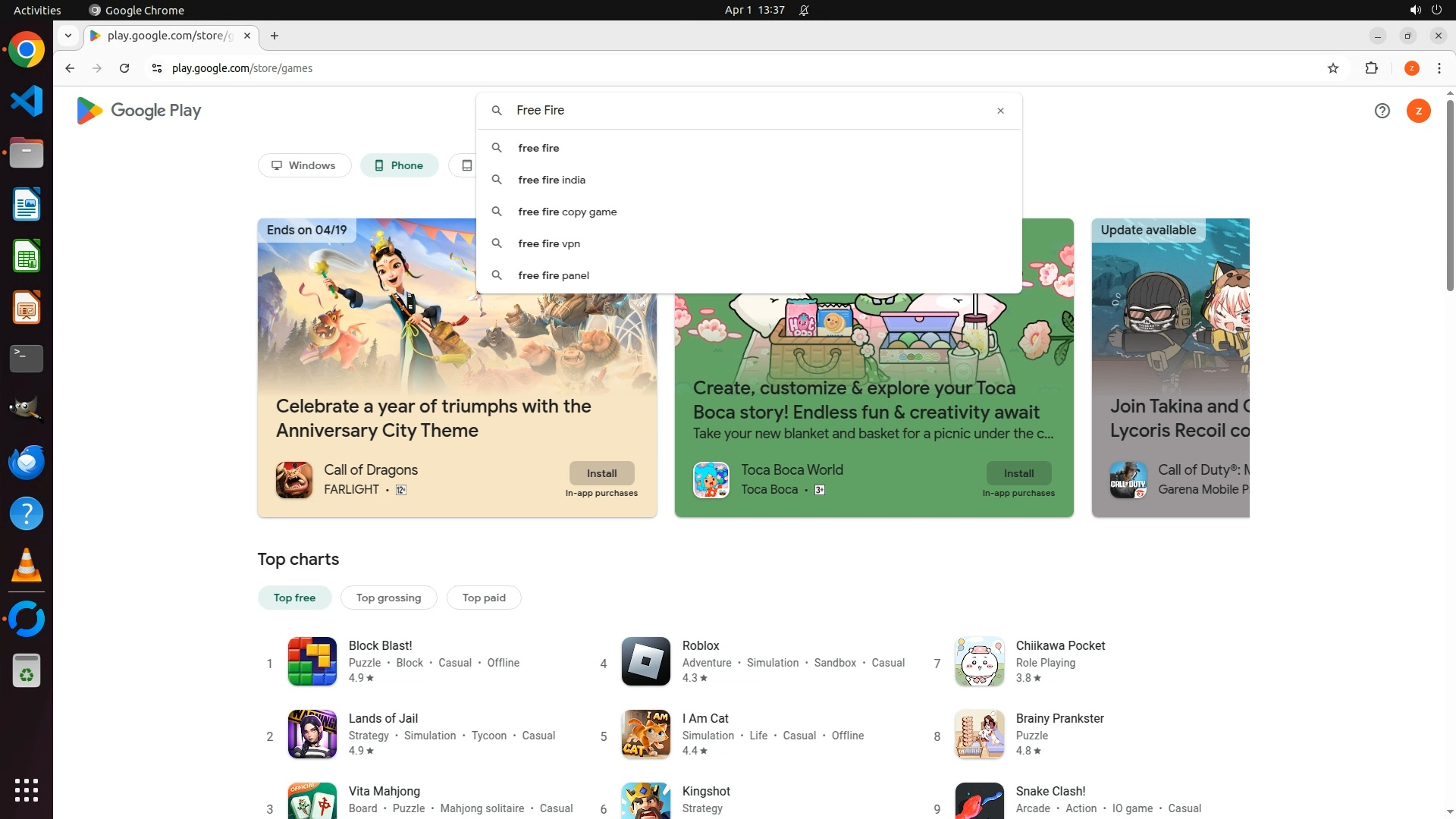This screenshot has height=819, width=1456.
Task: Reload the page
Action: coord(124,68)
